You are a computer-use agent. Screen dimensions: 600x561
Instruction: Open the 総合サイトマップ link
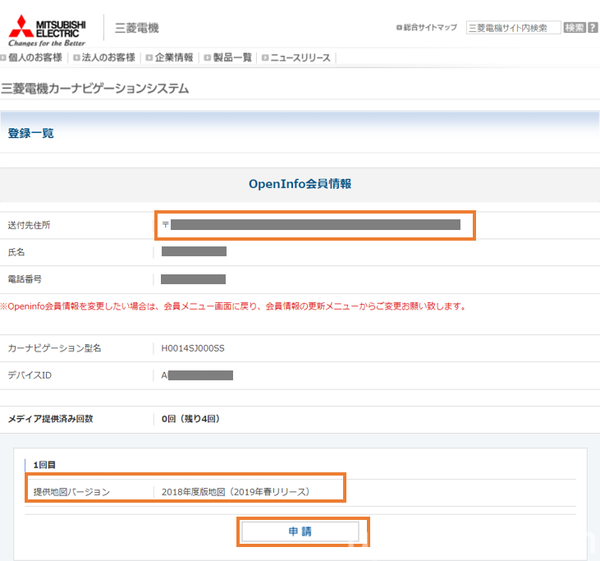pyautogui.click(x=430, y=28)
